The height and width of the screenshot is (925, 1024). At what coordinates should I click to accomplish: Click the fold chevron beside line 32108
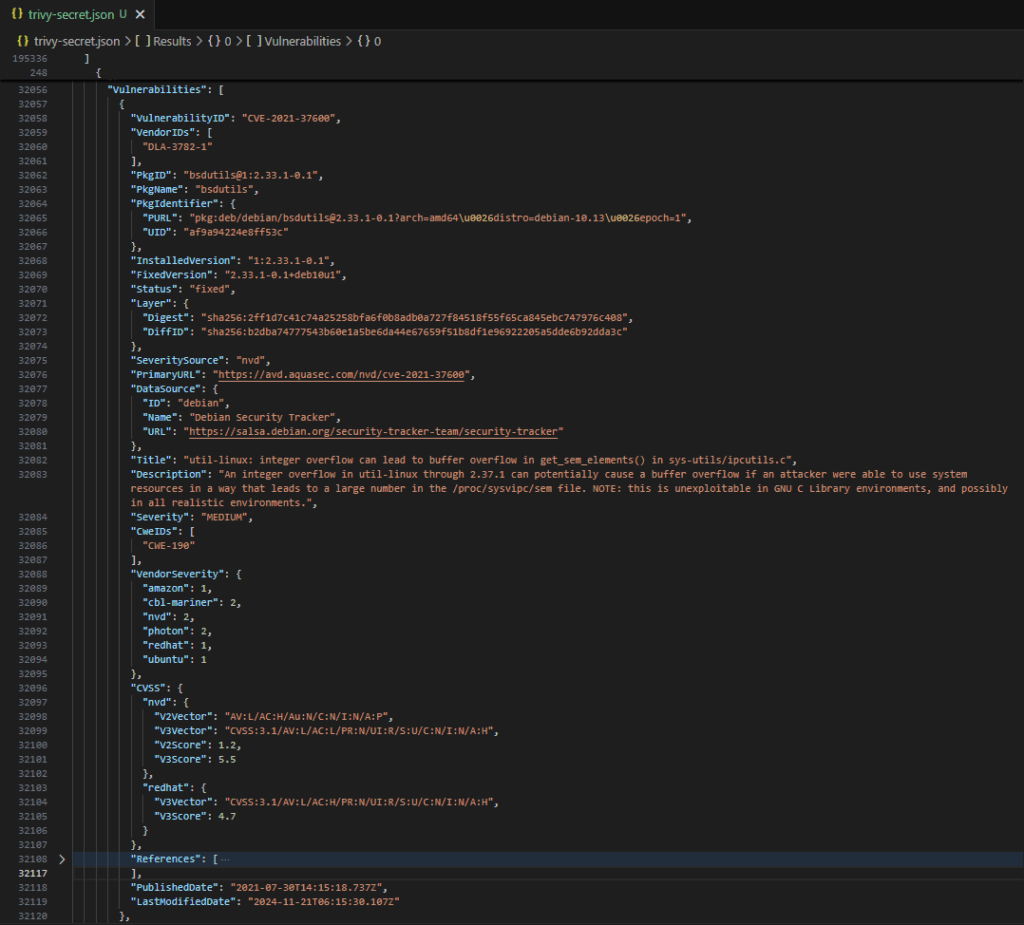tap(62, 858)
